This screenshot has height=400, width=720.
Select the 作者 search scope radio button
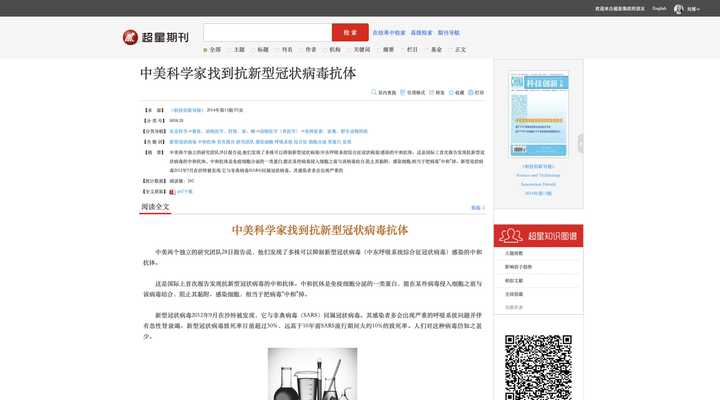coord(301,50)
